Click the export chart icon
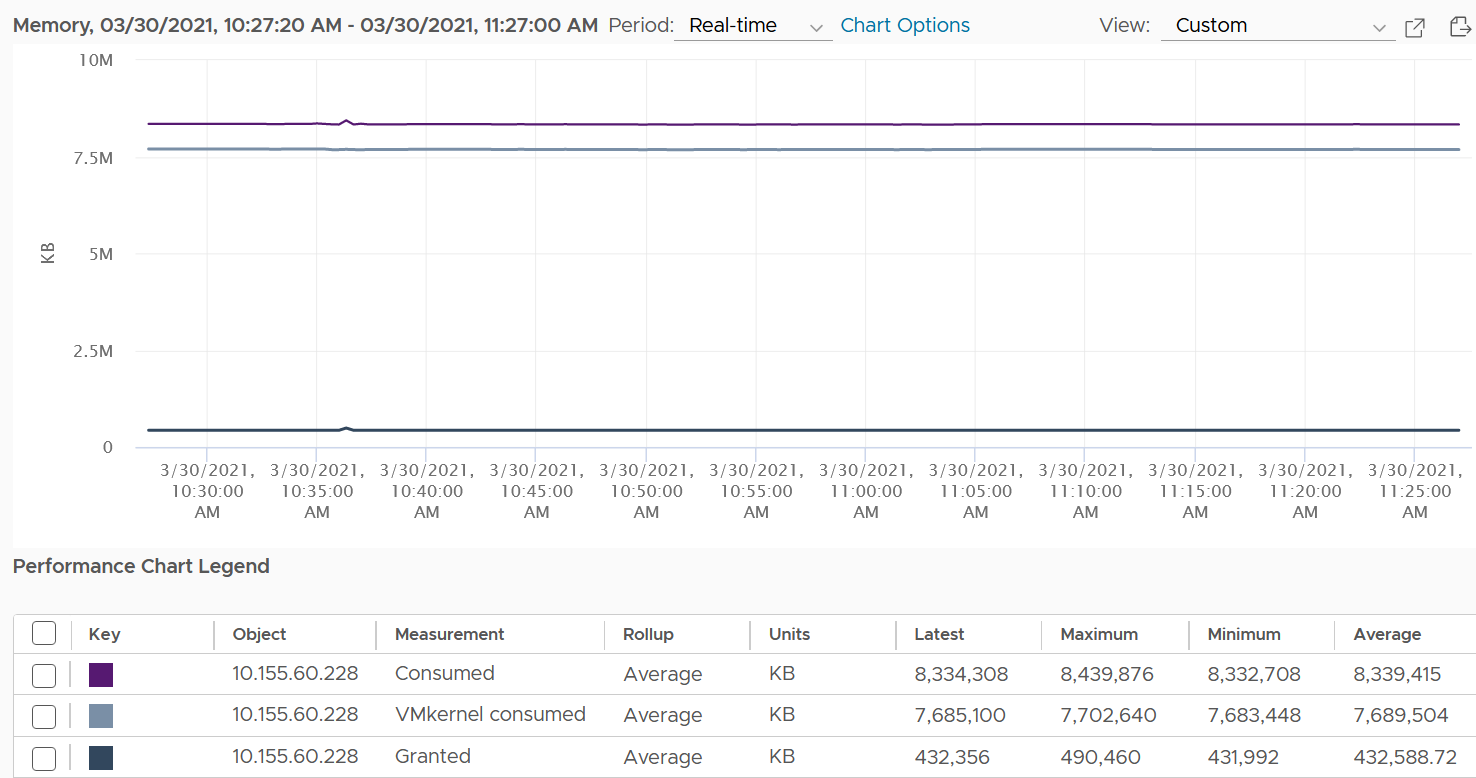Screen dimensions: 1476x778 pyautogui.click(x=1460, y=27)
